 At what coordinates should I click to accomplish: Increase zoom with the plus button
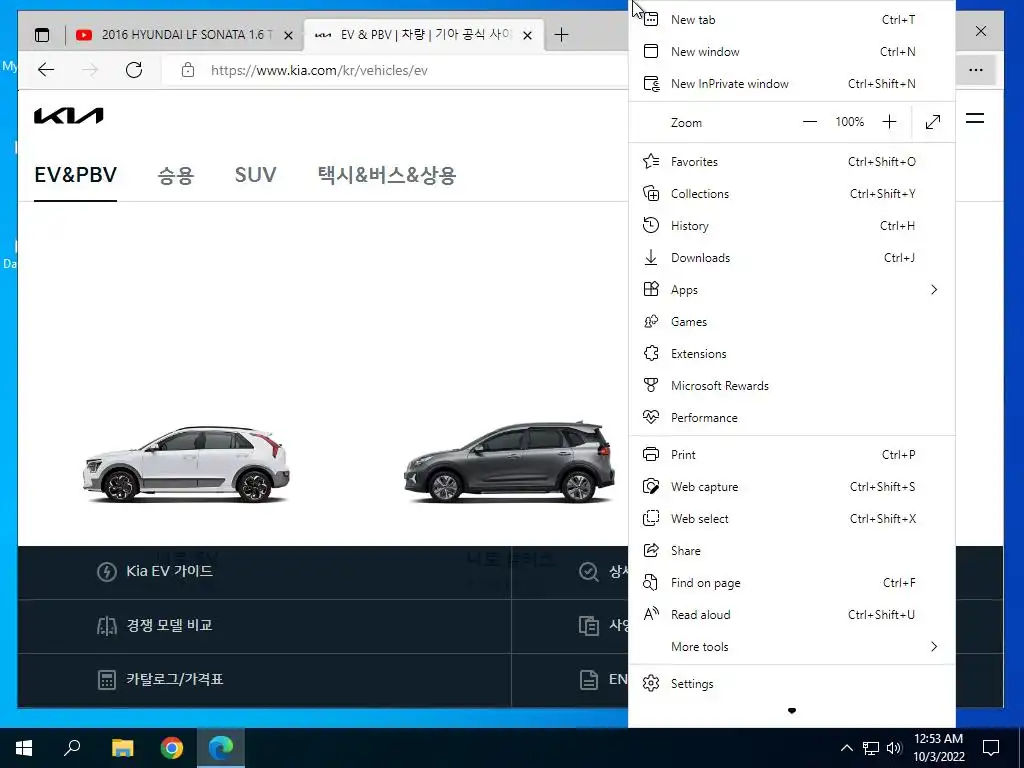[x=889, y=122]
